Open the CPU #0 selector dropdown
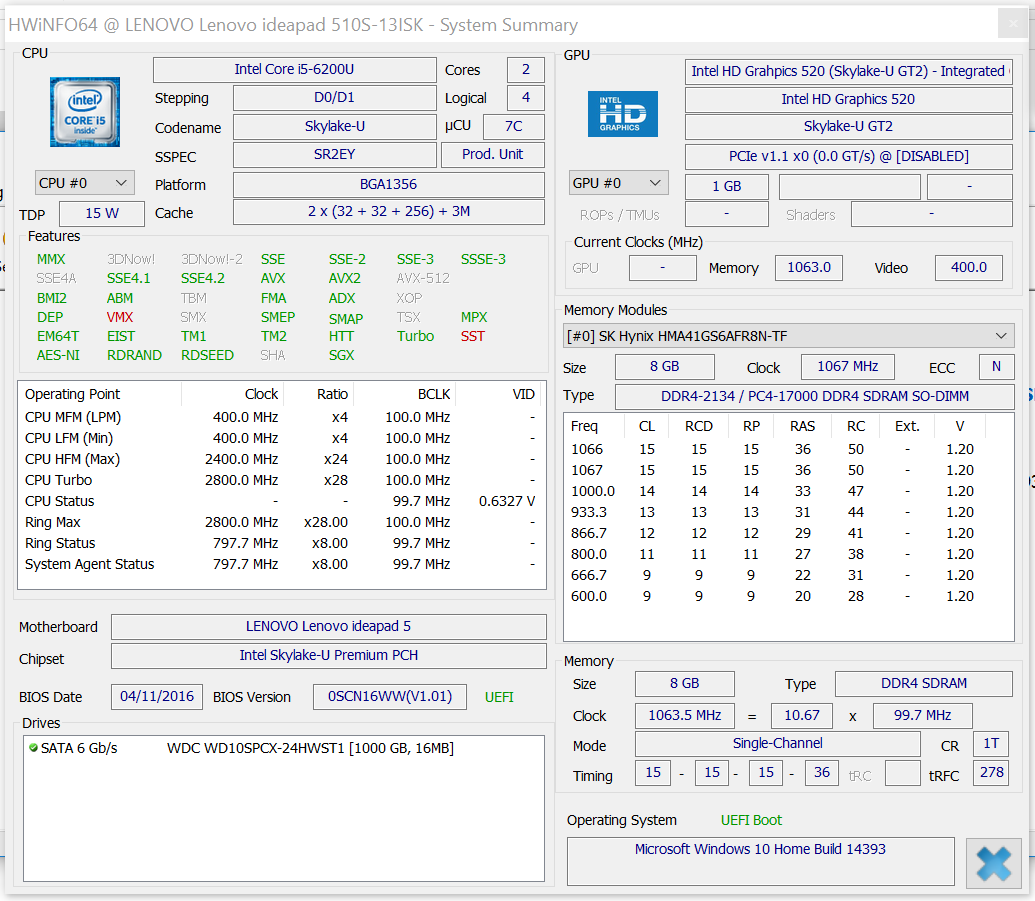 coord(84,183)
